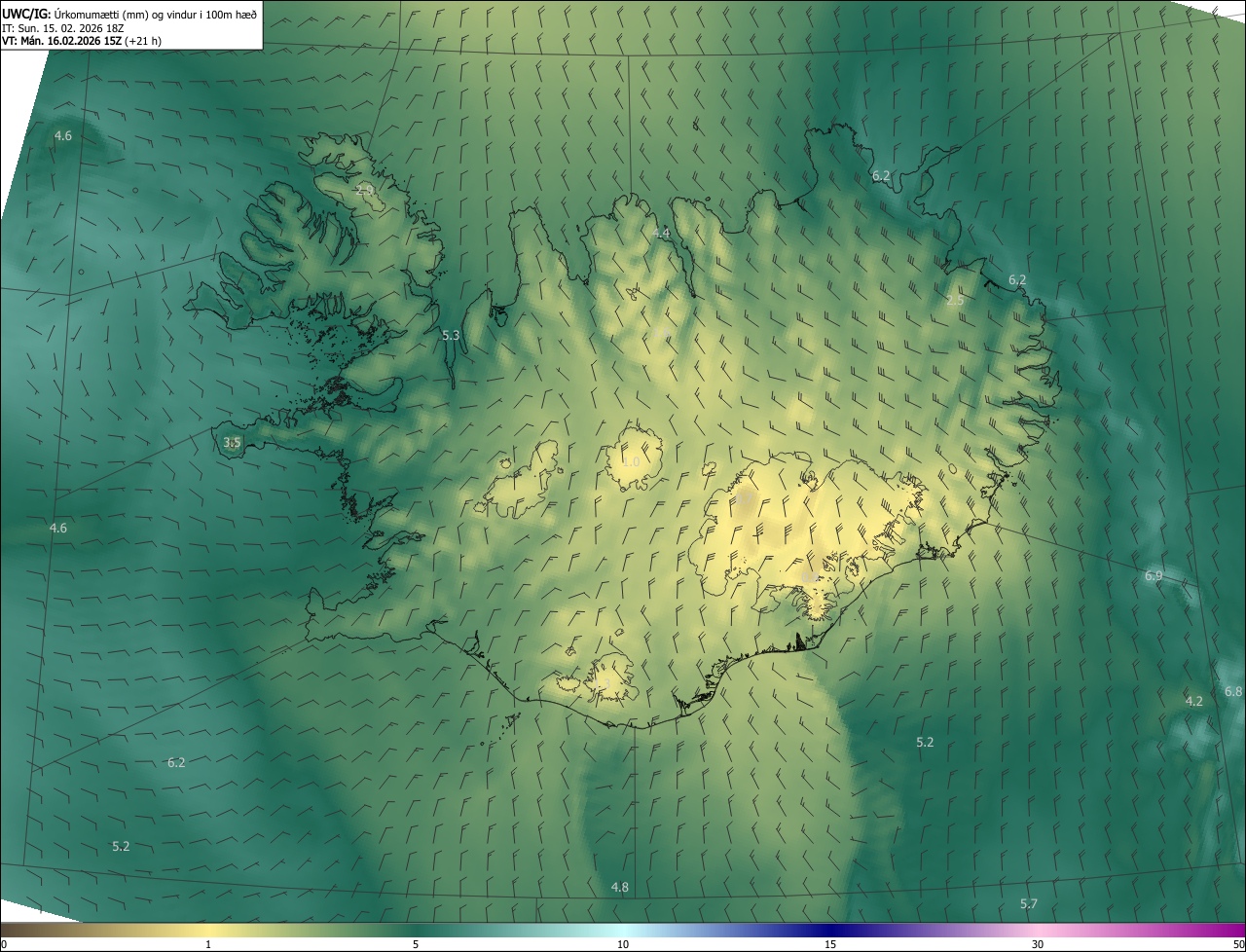Click the color scale tick labeled 5
The image size is (1246, 952).
(x=416, y=944)
